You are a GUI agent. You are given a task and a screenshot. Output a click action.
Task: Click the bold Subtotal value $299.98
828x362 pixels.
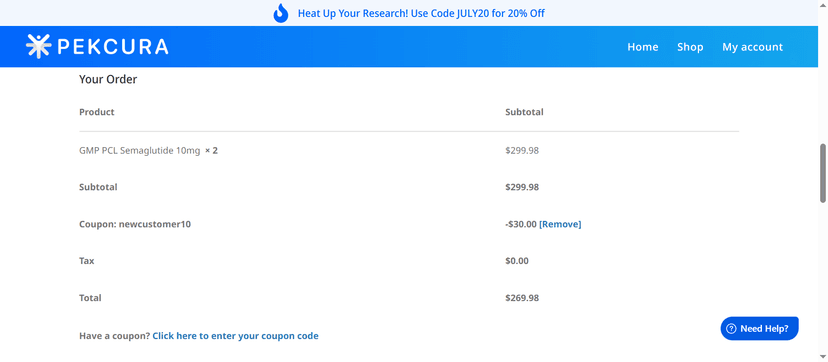[x=522, y=187]
